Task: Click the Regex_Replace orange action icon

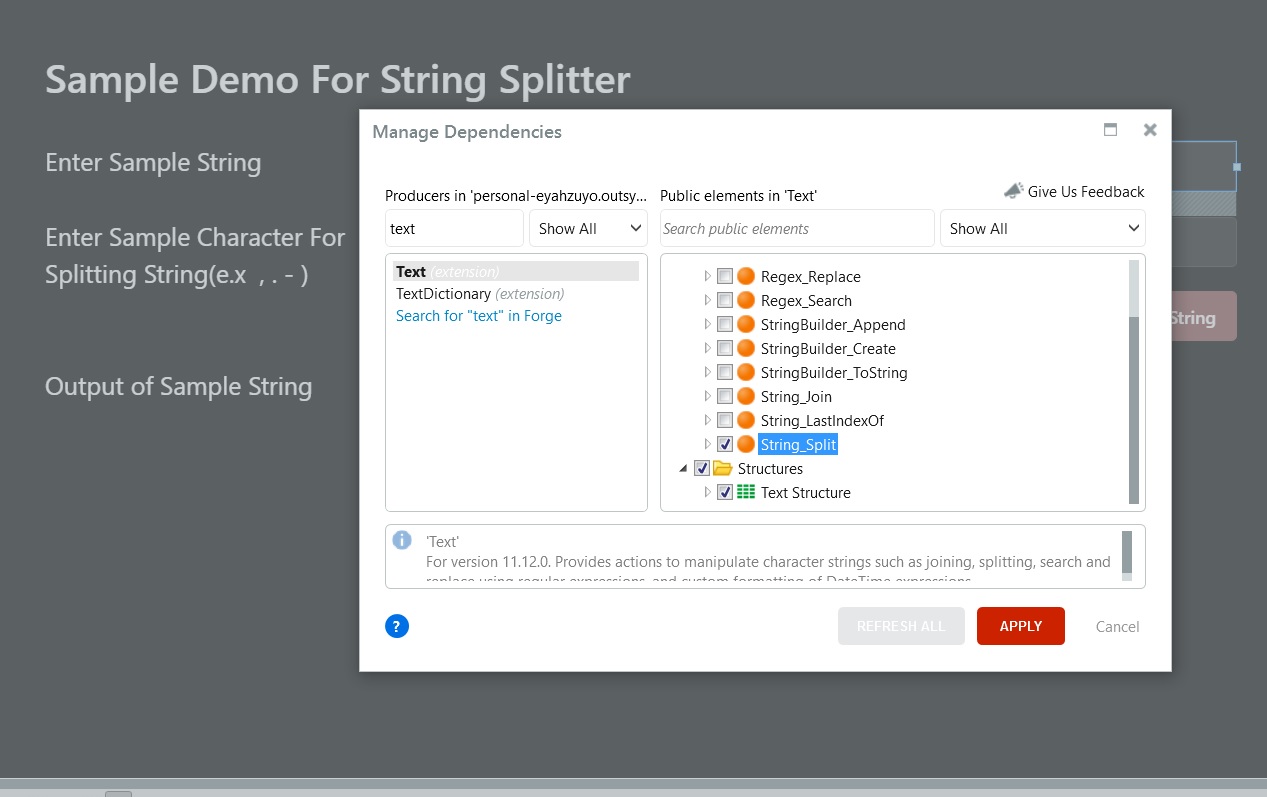Action: 746,276
